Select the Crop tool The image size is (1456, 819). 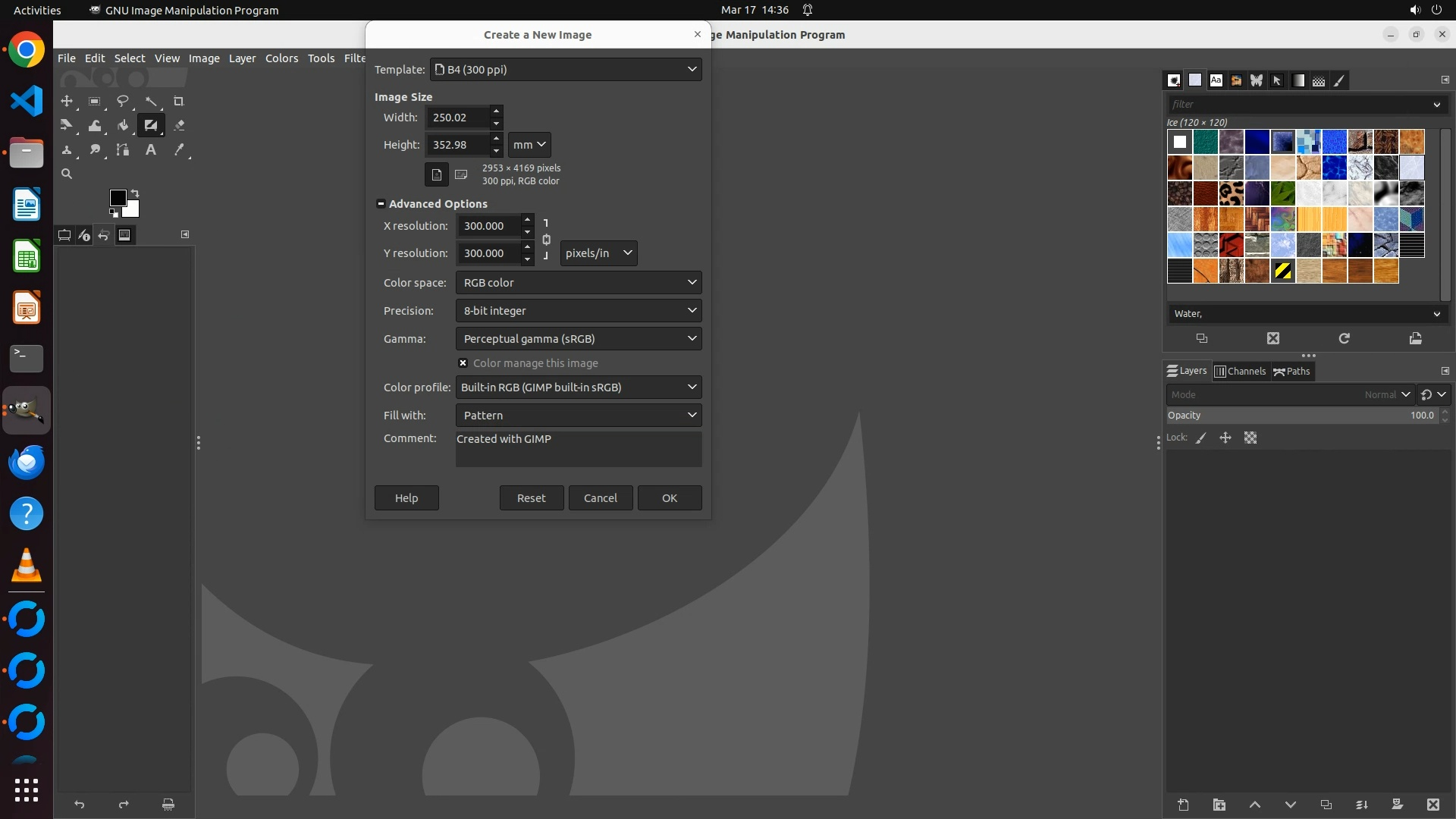pos(178,101)
